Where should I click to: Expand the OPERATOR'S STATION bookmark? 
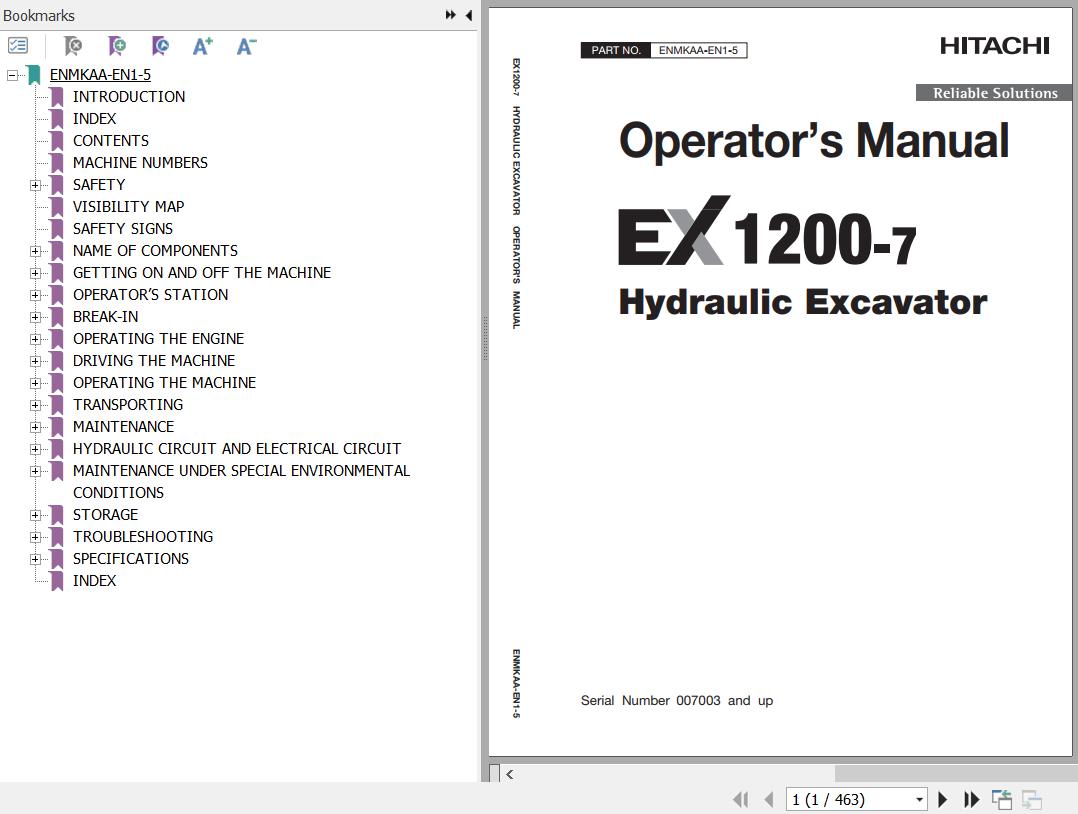[x=35, y=295]
